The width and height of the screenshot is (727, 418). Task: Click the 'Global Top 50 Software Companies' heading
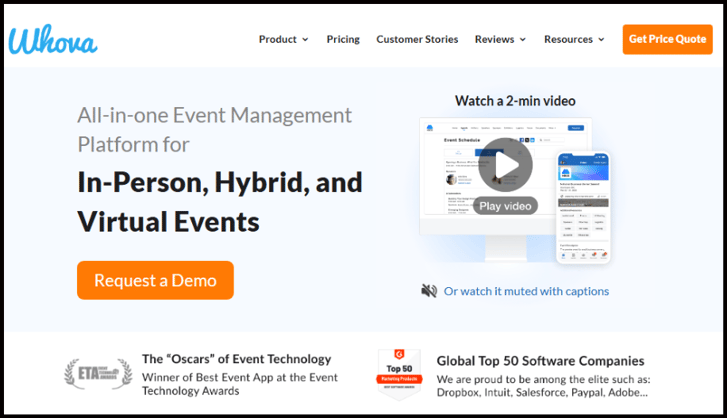click(540, 360)
